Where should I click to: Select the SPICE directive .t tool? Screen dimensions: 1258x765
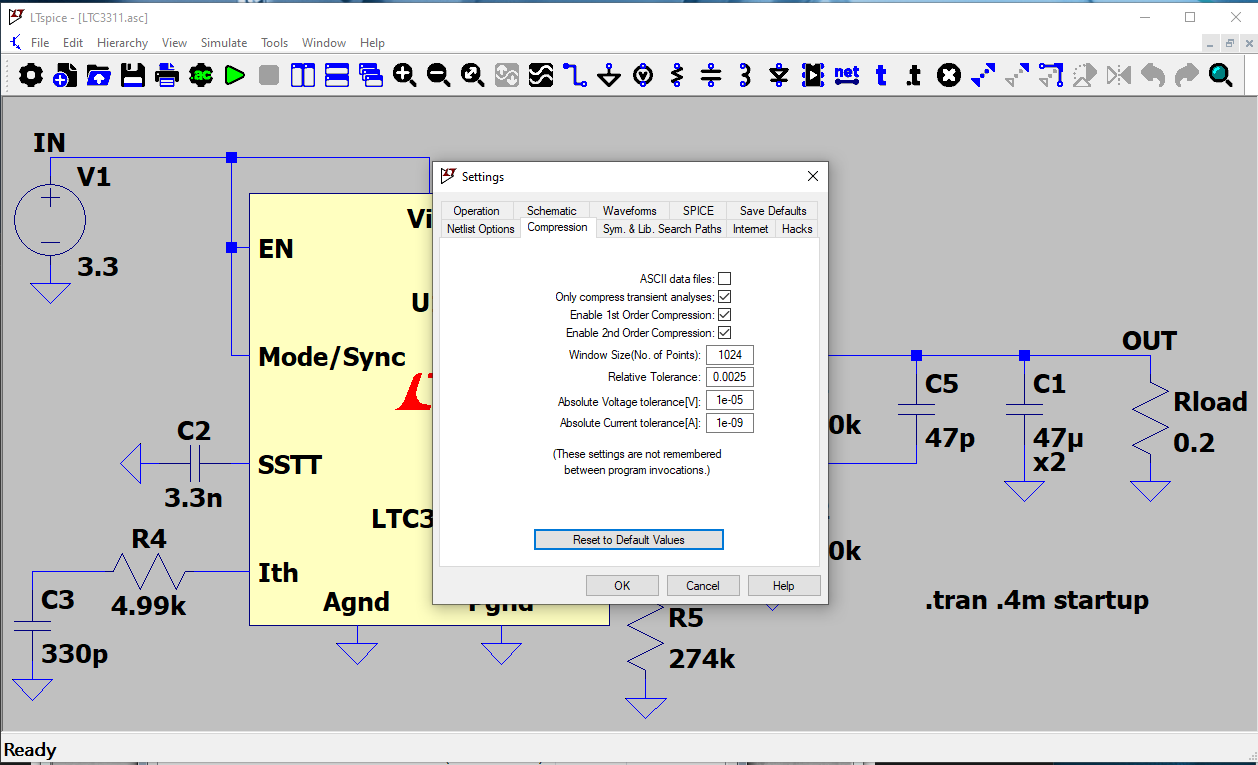pos(913,75)
